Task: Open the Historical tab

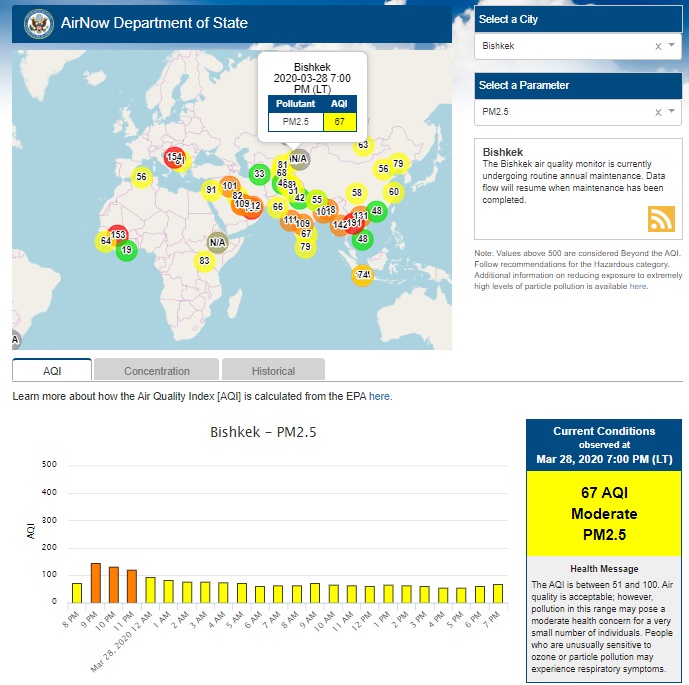Action: click(x=273, y=371)
